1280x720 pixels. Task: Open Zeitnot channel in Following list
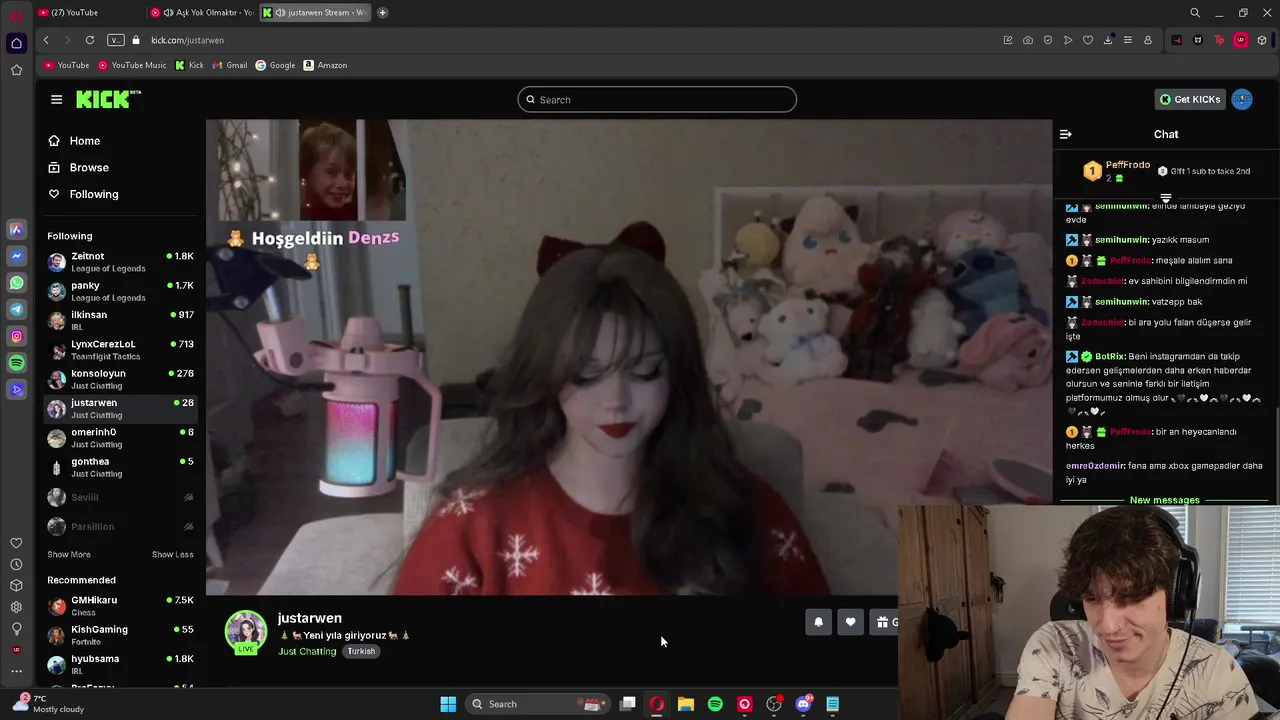coord(120,262)
